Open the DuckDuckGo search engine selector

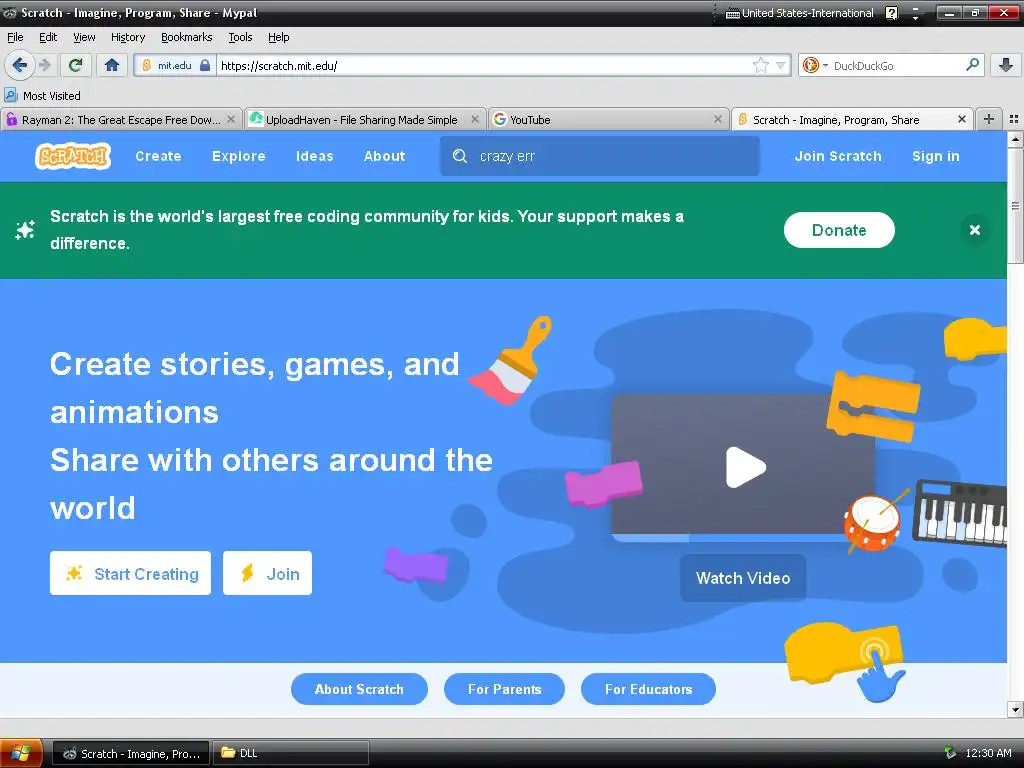(x=814, y=65)
